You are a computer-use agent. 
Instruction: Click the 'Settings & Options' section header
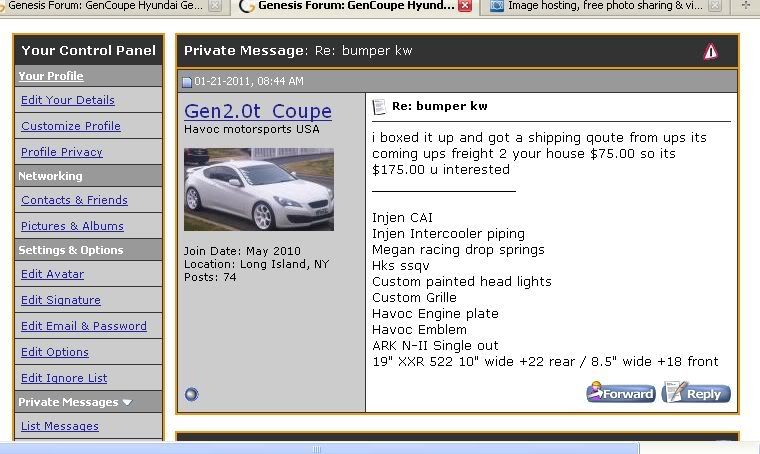point(71,250)
